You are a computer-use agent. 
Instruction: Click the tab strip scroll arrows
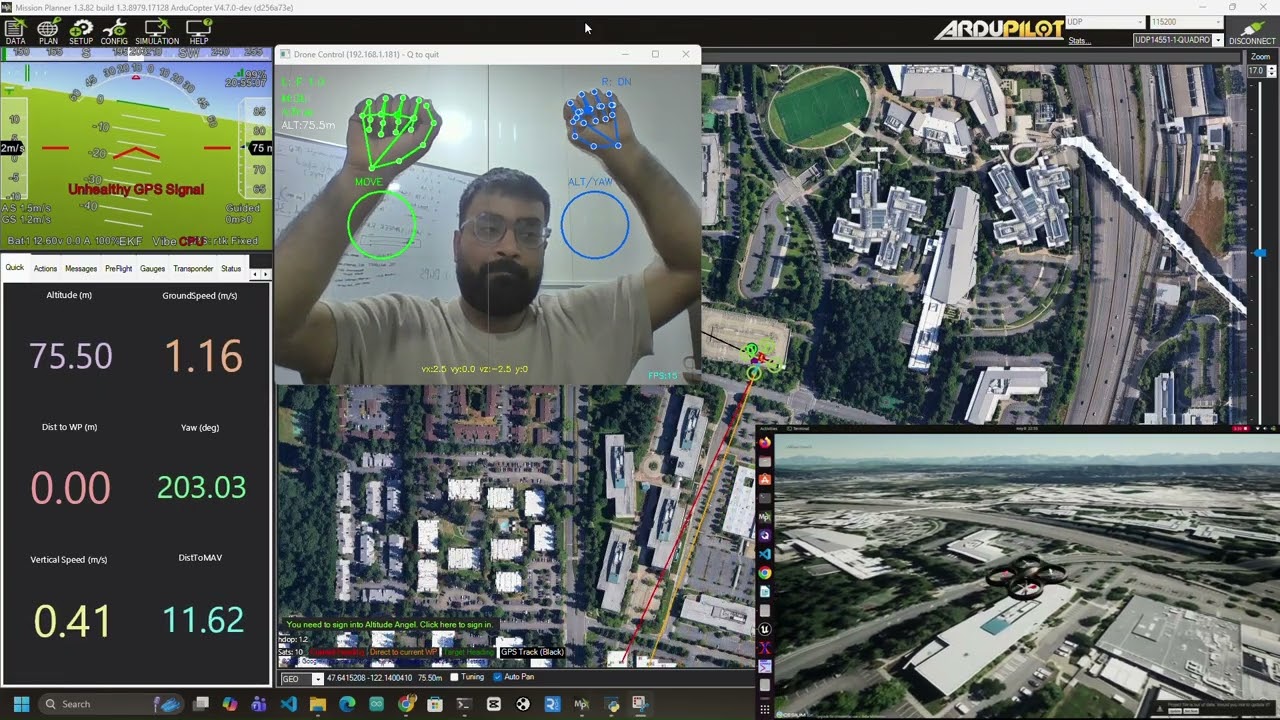click(x=260, y=273)
